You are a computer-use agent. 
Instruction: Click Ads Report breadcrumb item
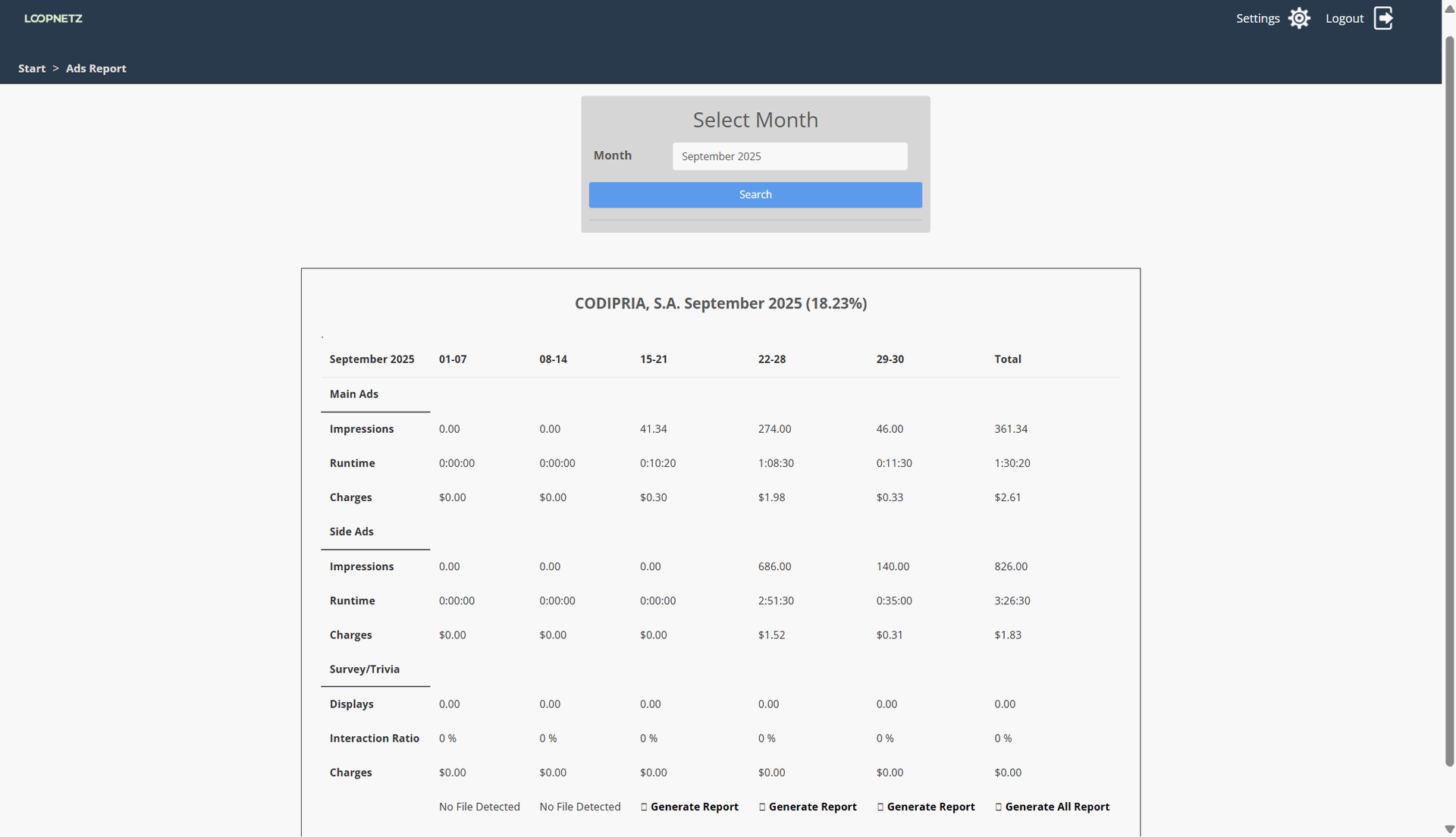96,68
